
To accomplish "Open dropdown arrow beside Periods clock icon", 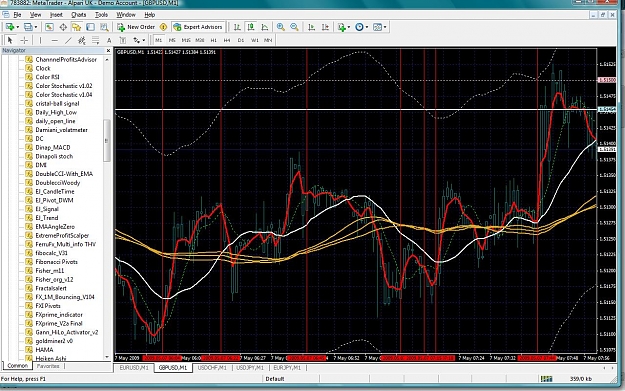I will [x=367, y=27].
